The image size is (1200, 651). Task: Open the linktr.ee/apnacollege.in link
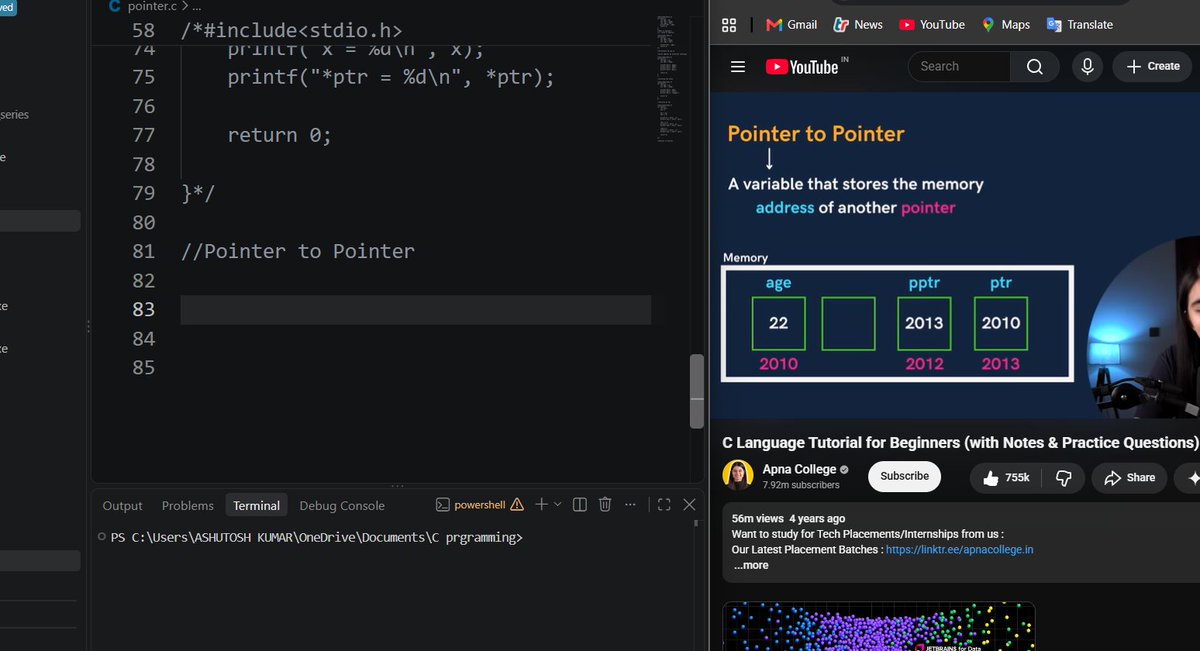pyautogui.click(x=959, y=550)
